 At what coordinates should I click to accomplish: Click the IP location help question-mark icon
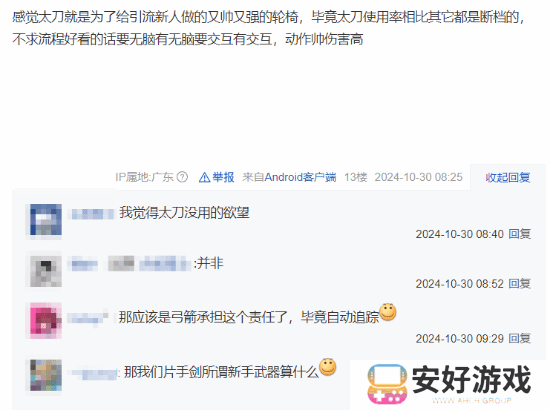click(x=182, y=177)
